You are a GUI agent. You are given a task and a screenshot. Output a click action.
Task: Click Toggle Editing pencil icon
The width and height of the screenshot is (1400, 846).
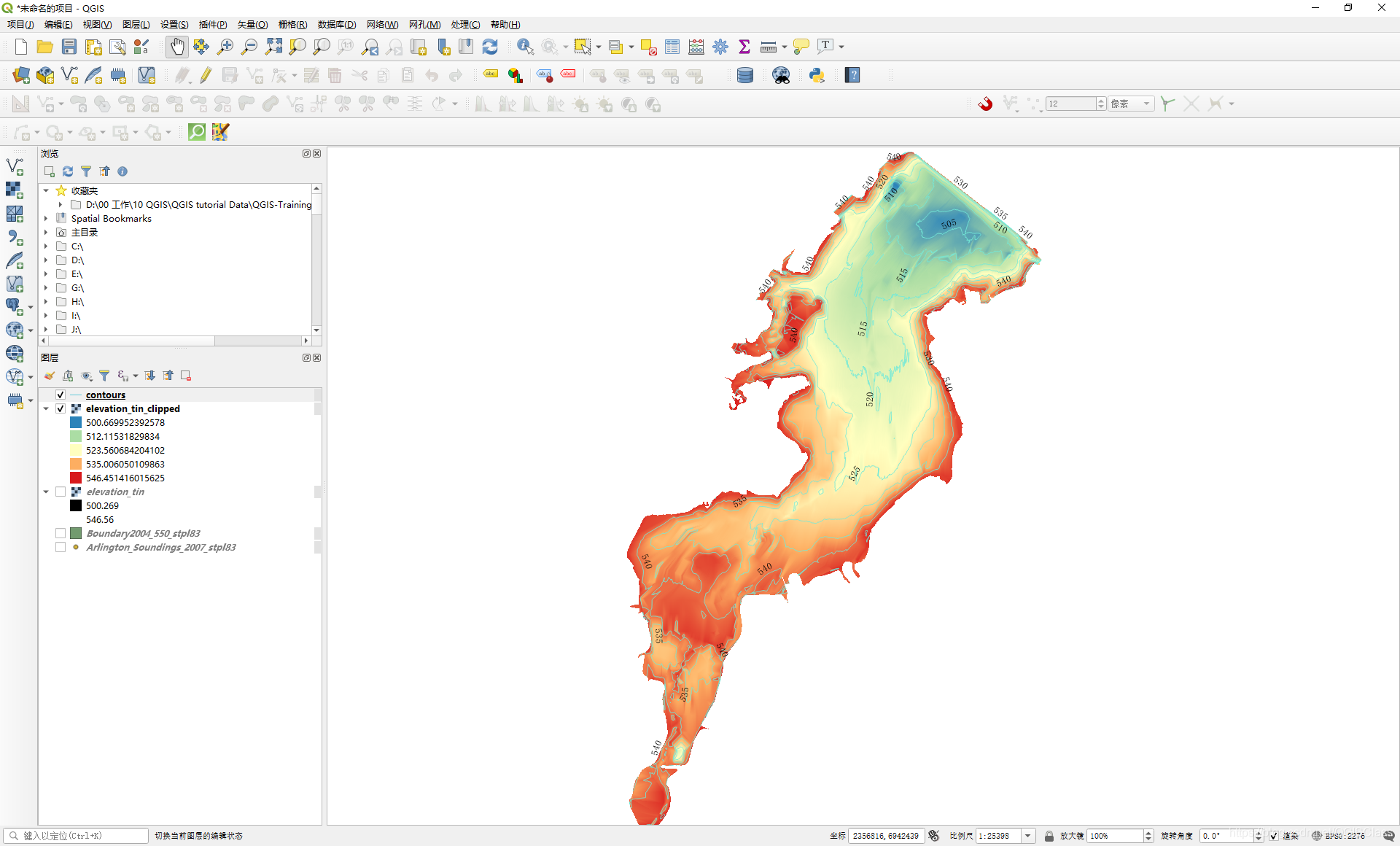(x=206, y=75)
